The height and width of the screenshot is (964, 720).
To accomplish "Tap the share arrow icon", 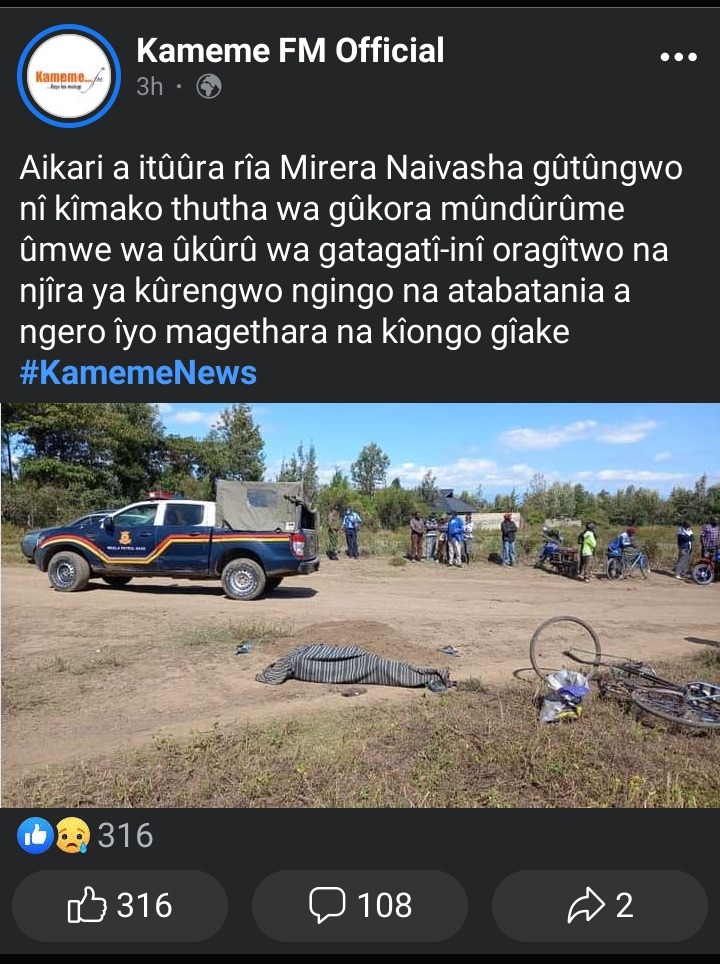I will point(587,905).
